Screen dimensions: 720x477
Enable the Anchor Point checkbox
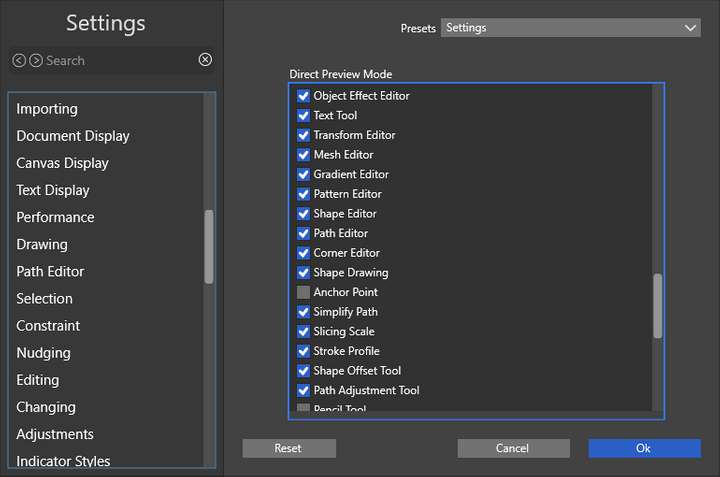pos(303,292)
